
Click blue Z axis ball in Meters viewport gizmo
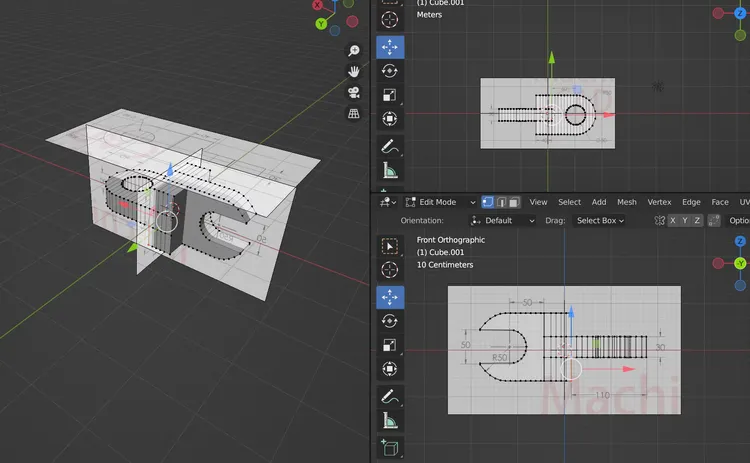(740, 13)
